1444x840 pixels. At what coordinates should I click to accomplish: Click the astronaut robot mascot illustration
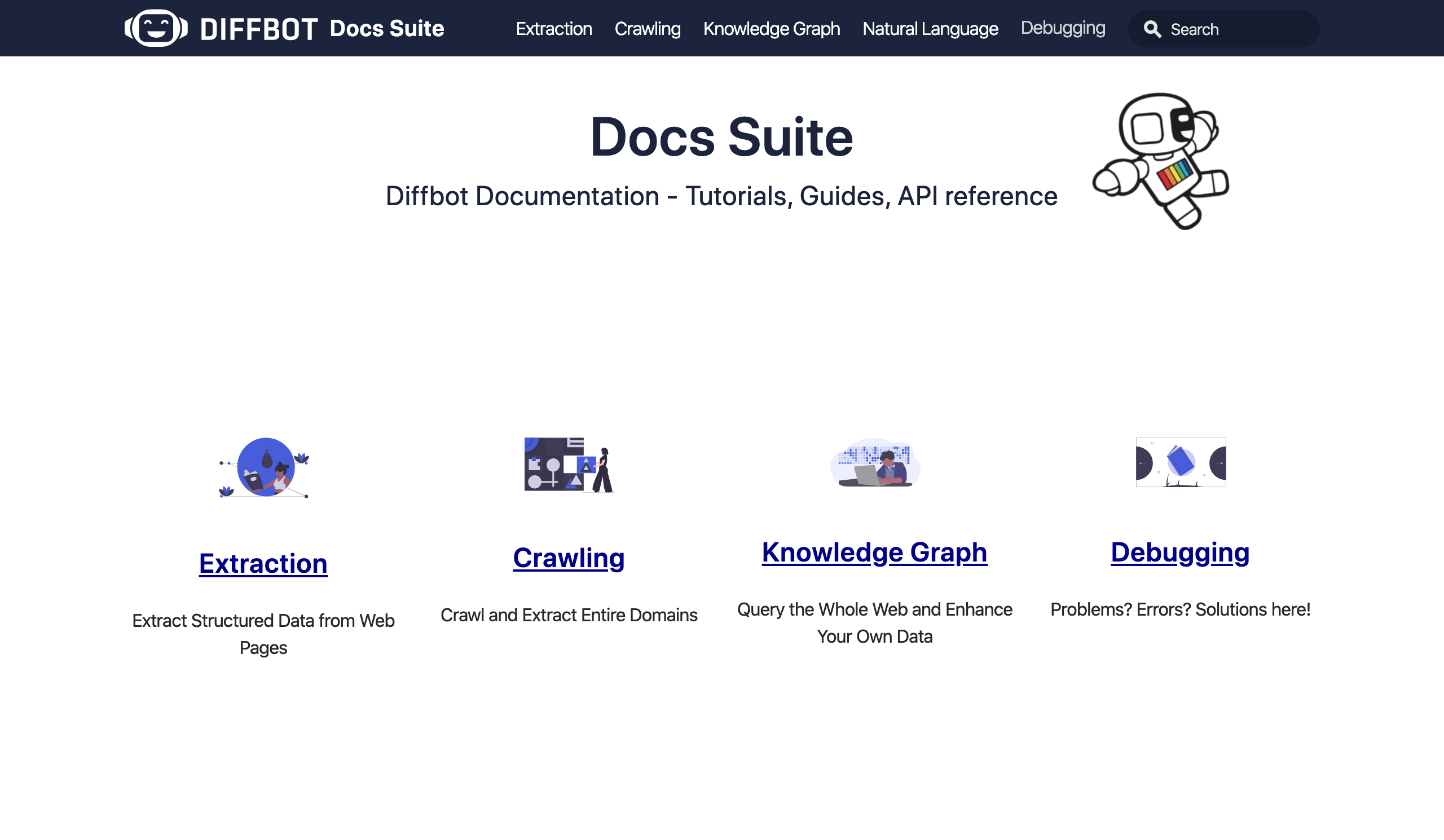coord(1161,161)
